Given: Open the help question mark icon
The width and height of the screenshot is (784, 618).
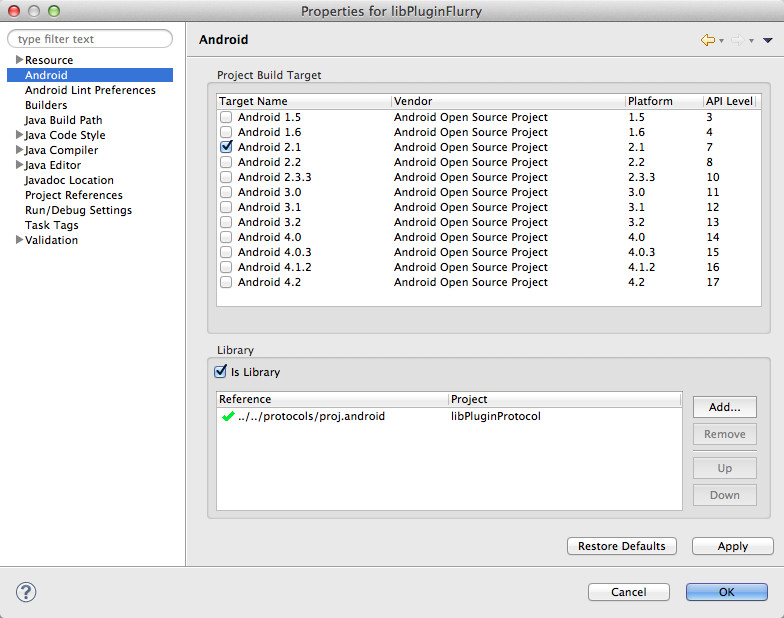Looking at the screenshot, I should [26, 592].
